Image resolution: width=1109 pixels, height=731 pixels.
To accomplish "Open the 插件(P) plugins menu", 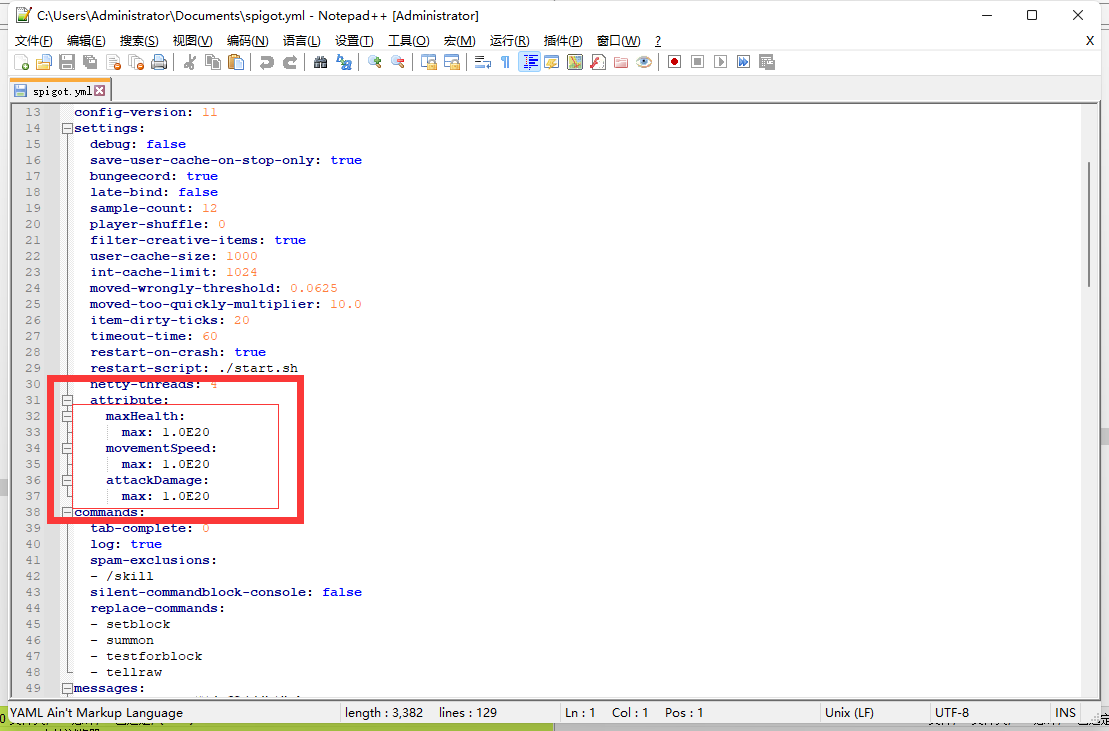I will point(563,40).
